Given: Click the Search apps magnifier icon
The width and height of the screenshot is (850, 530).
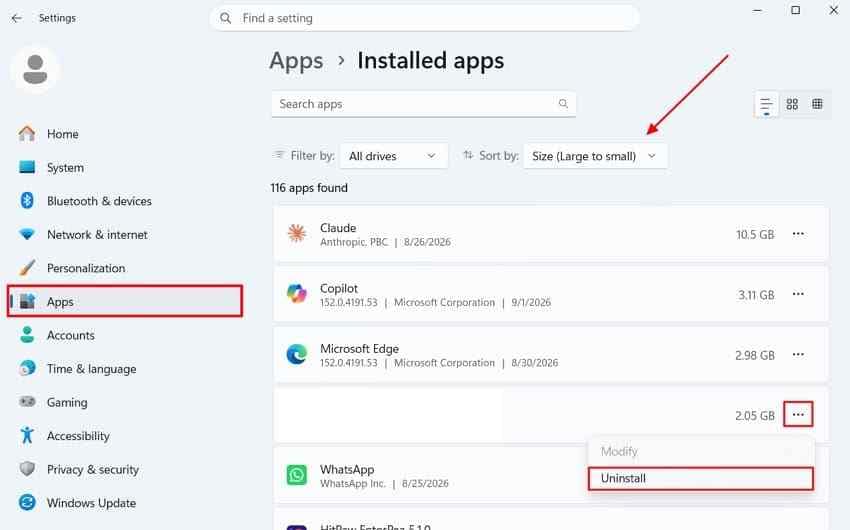Looking at the screenshot, I should coord(563,104).
